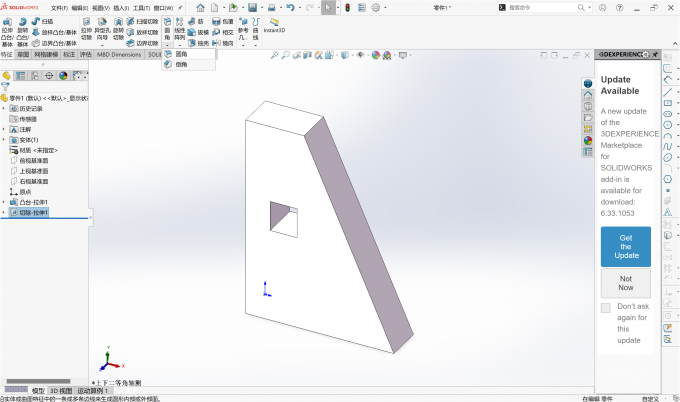
Task: Click the Home icon in the top toolbar
Action: click(x=200, y=7)
